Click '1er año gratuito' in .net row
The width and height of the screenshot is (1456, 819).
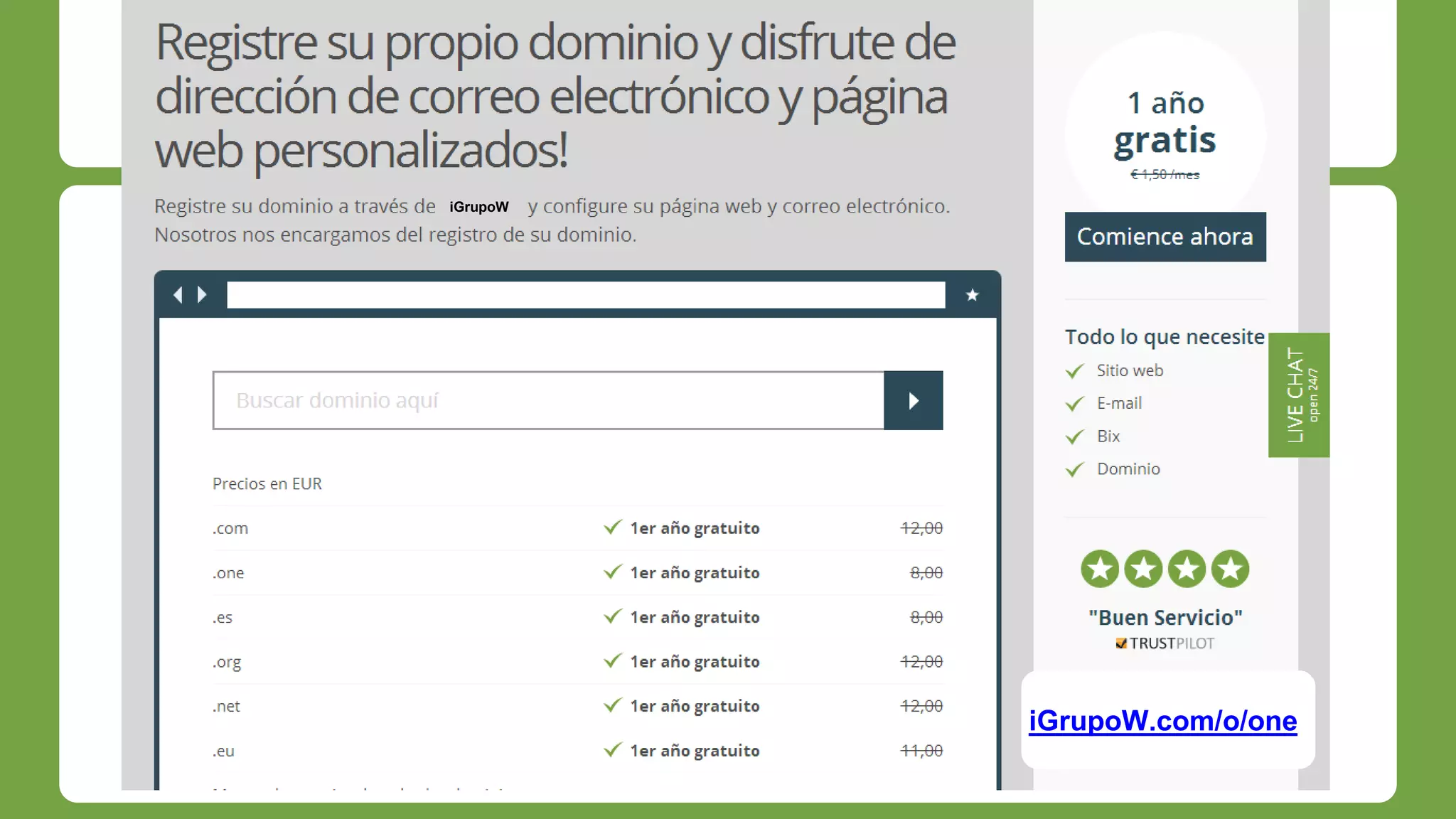tap(695, 706)
